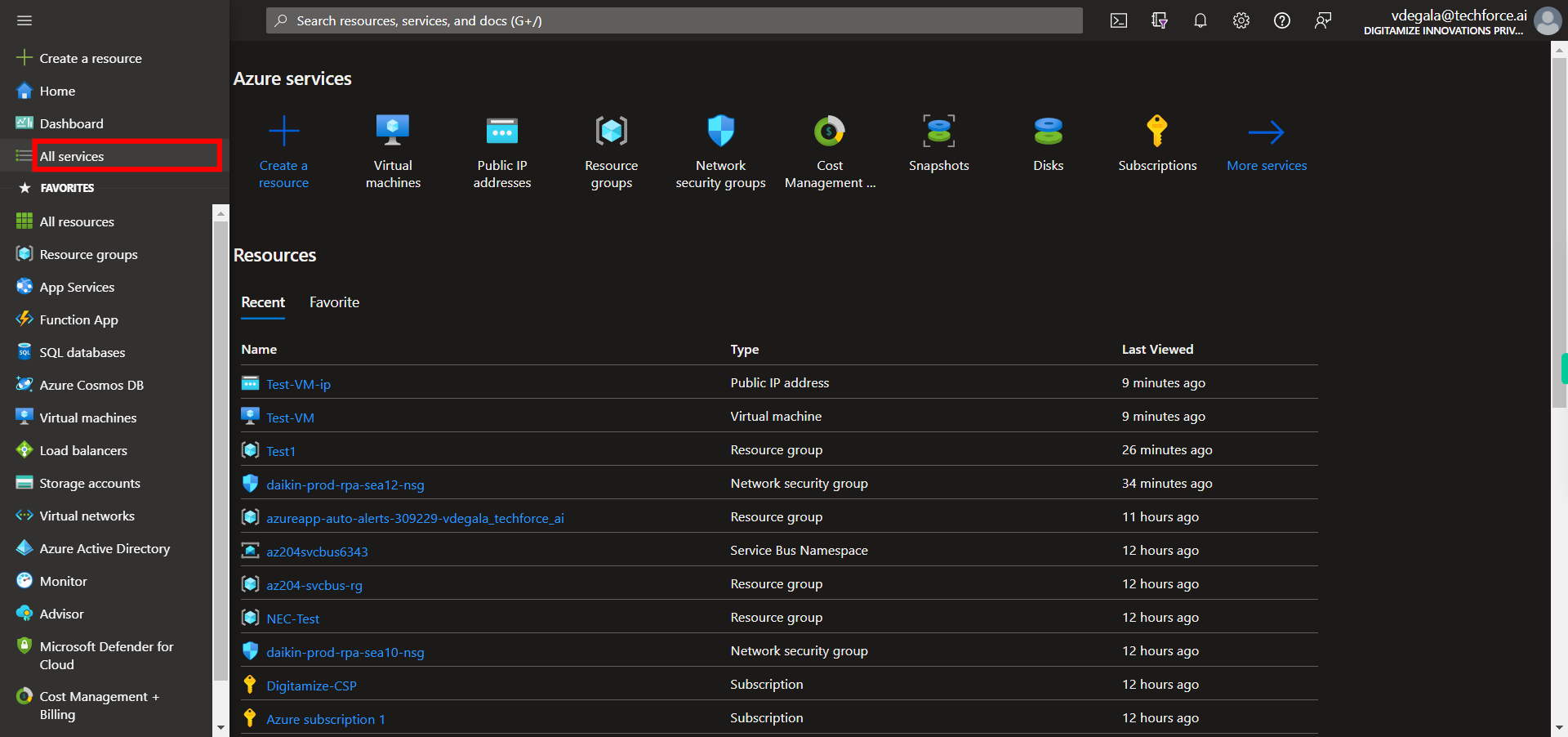Open Azure Active Directory in sidebar
The height and width of the screenshot is (737, 1568).
(x=105, y=548)
